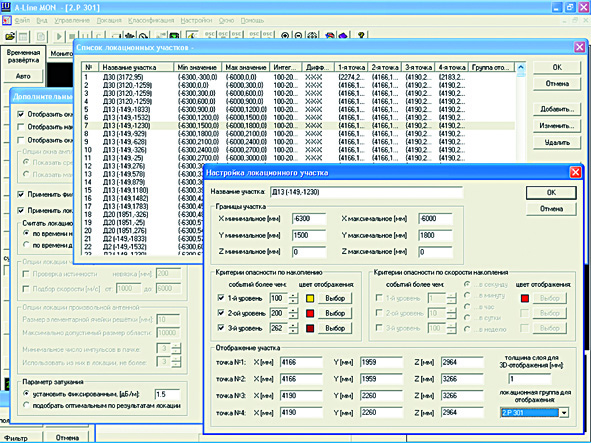Open the Настройки menu

point(196,20)
